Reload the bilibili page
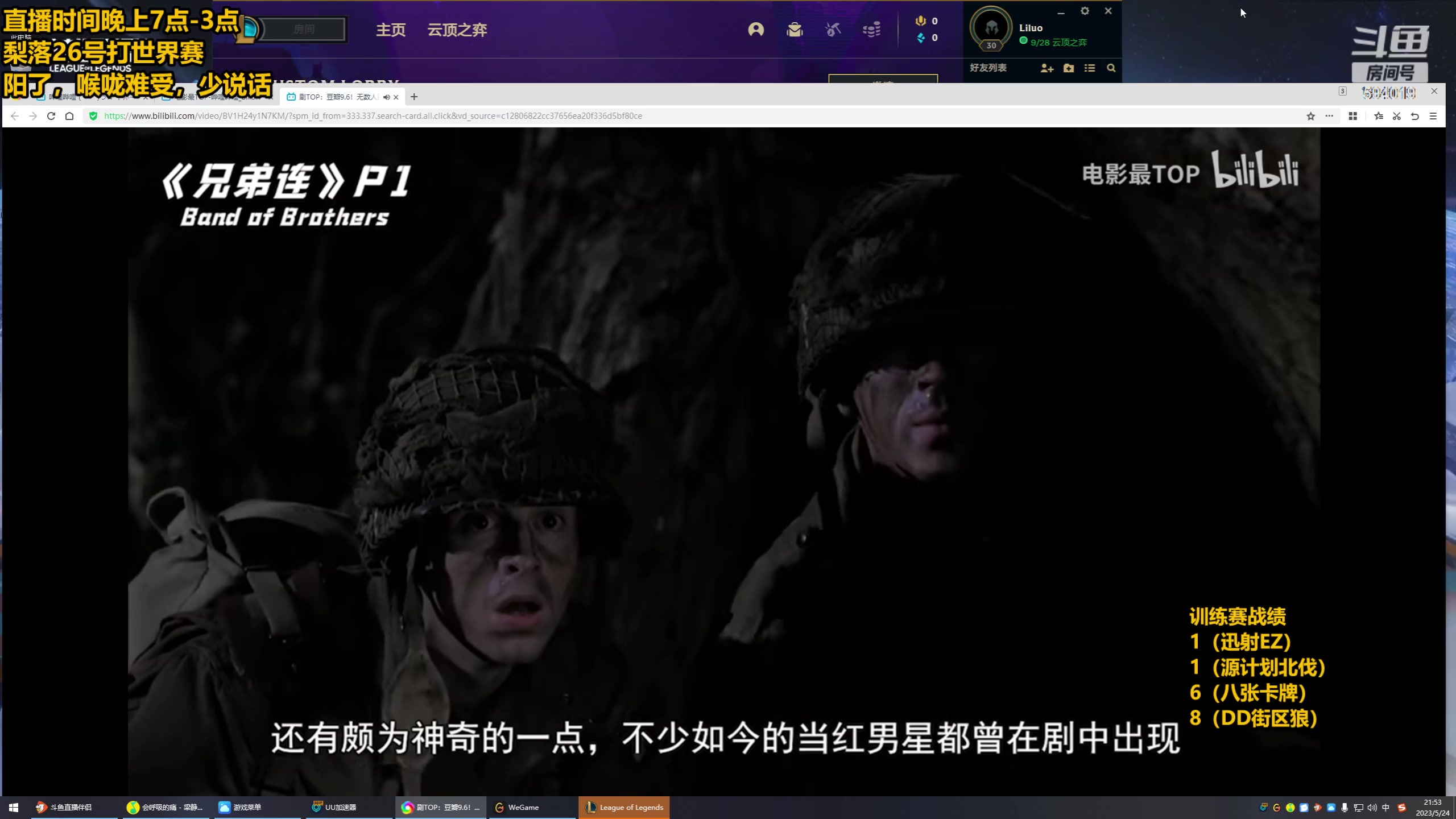 coord(51,116)
